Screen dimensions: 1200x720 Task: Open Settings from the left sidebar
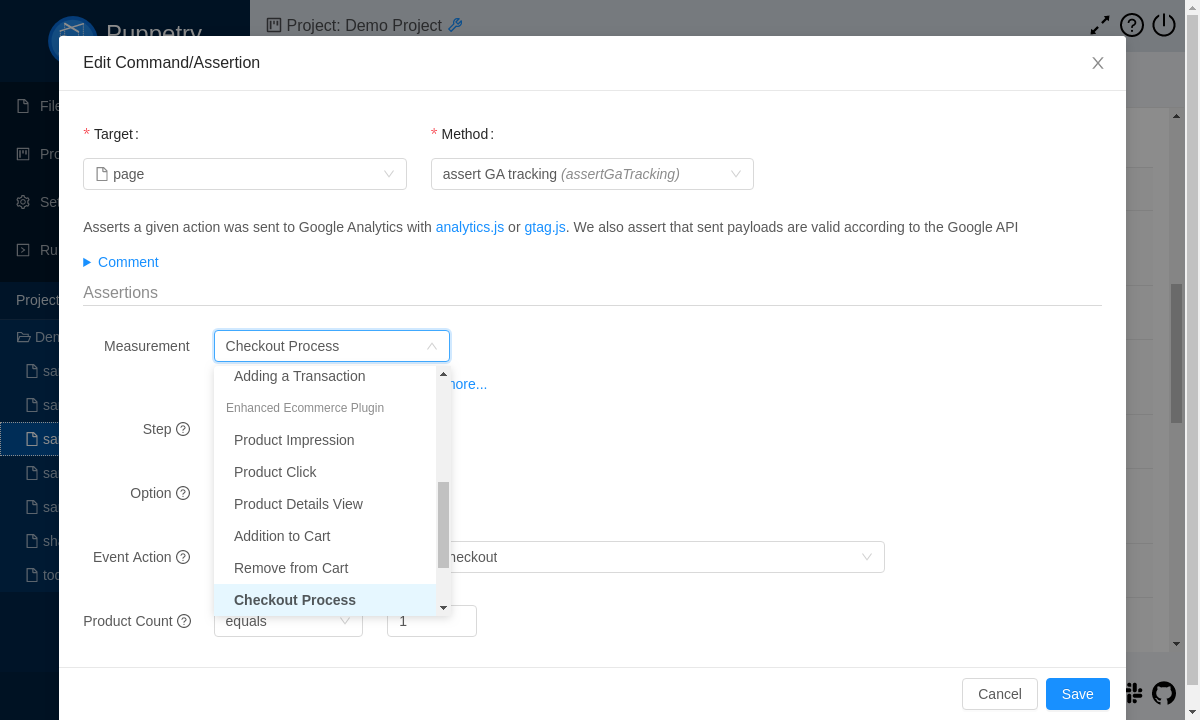pos(25,201)
